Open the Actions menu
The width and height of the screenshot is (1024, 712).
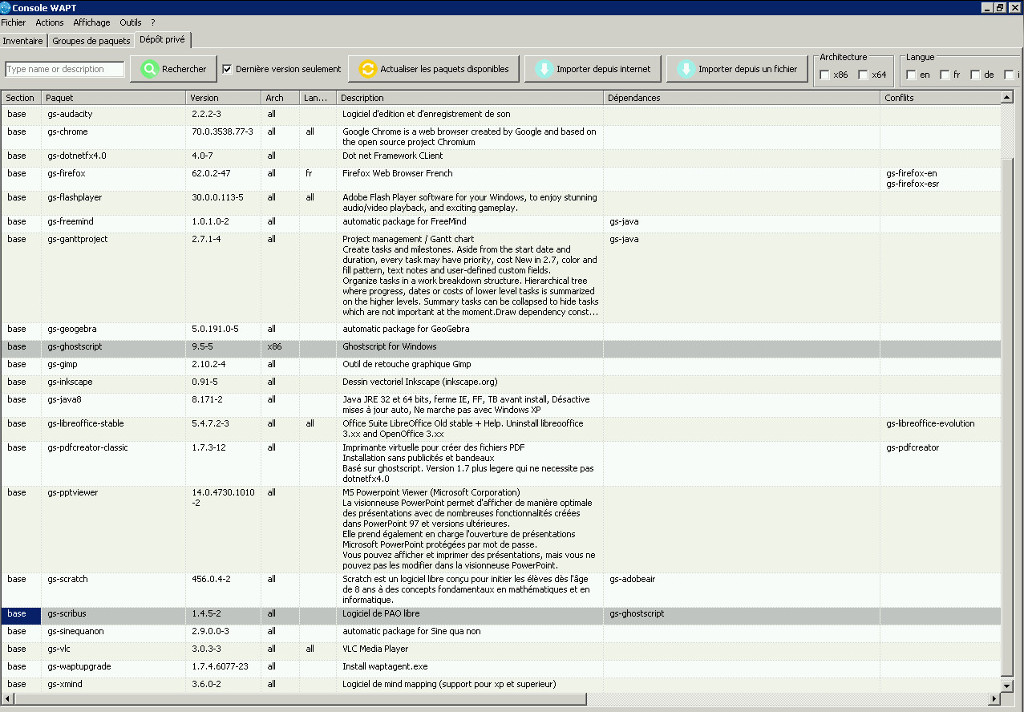point(50,23)
